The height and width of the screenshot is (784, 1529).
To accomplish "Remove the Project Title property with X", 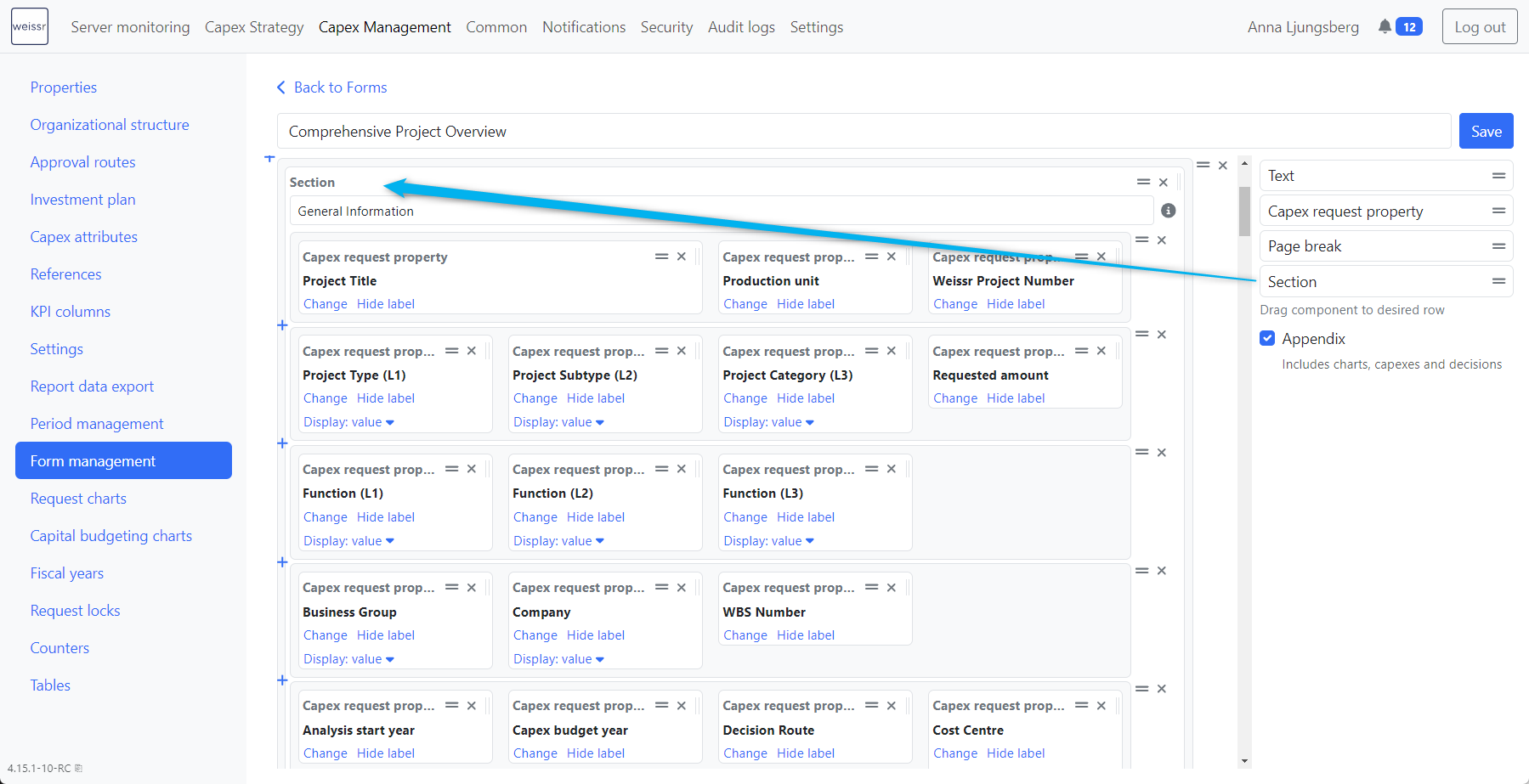I will [x=682, y=257].
